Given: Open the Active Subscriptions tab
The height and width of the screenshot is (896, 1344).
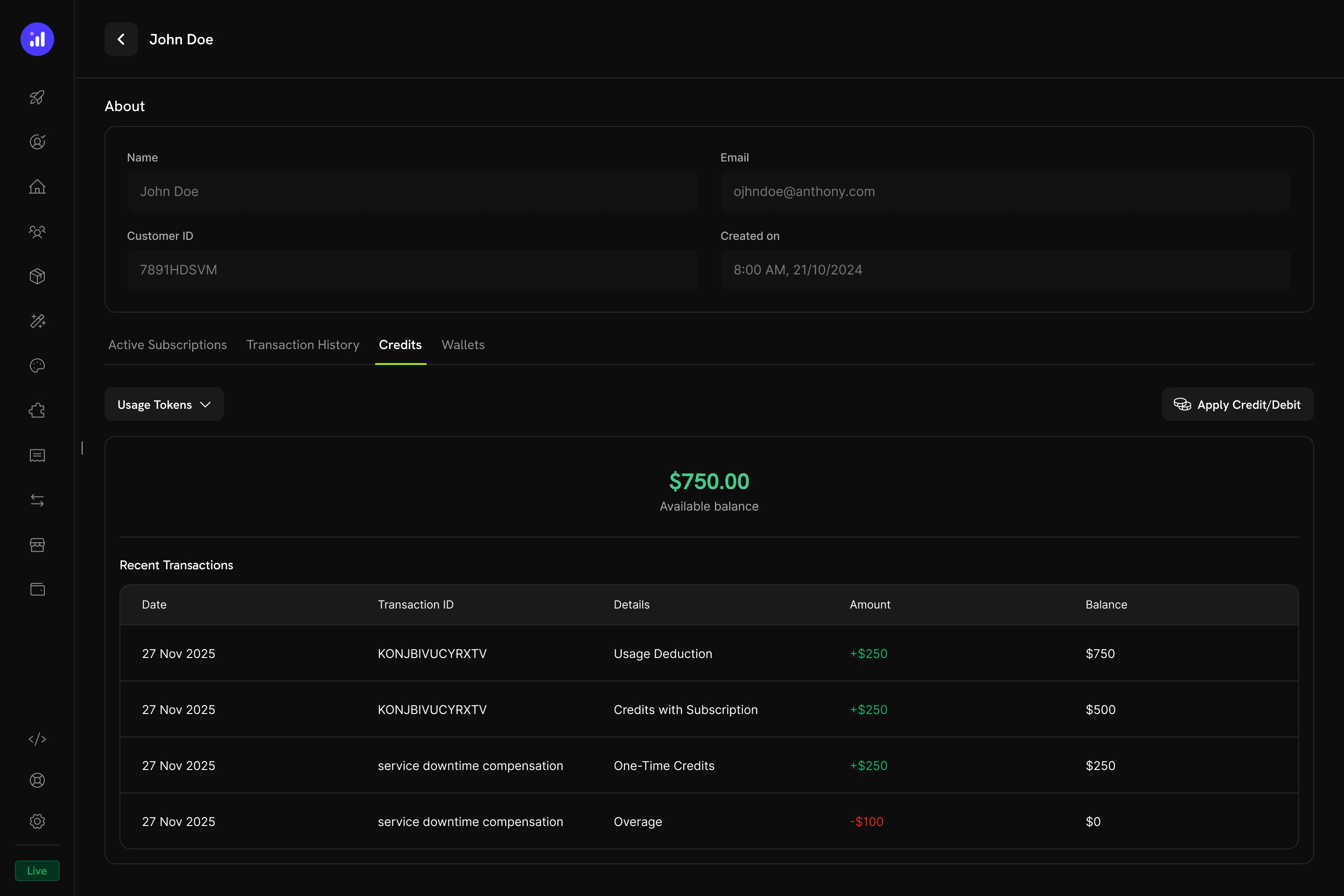Looking at the screenshot, I should point(168,344).
